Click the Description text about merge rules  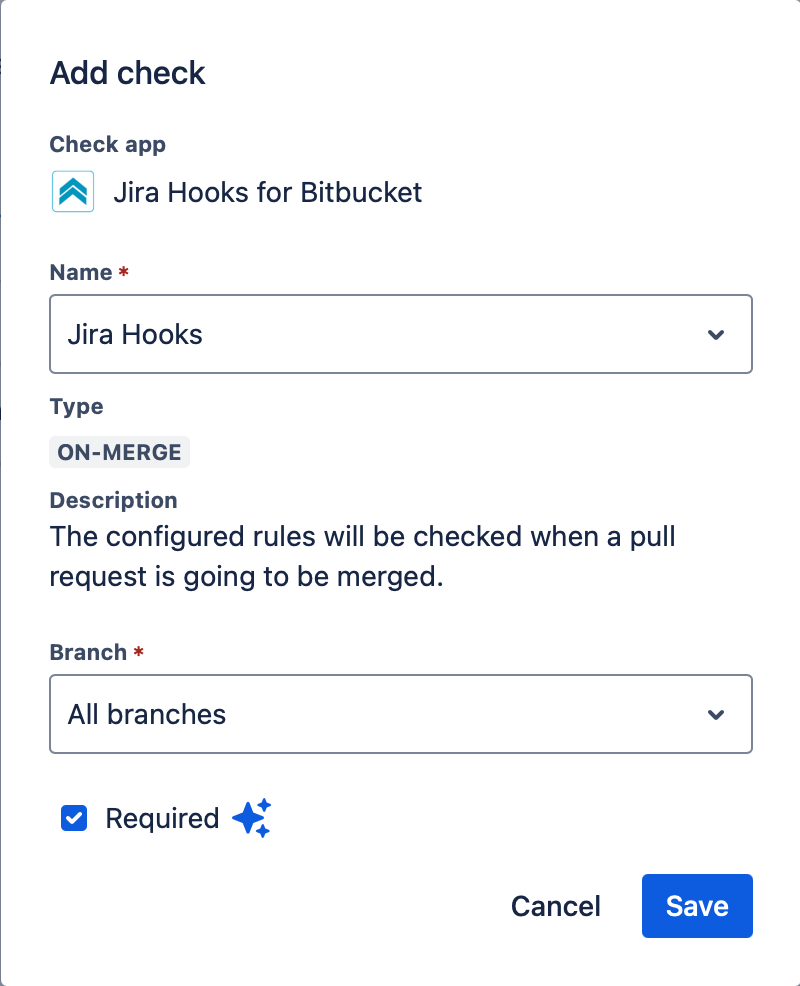pyautogui.click(x=362, y=556)
